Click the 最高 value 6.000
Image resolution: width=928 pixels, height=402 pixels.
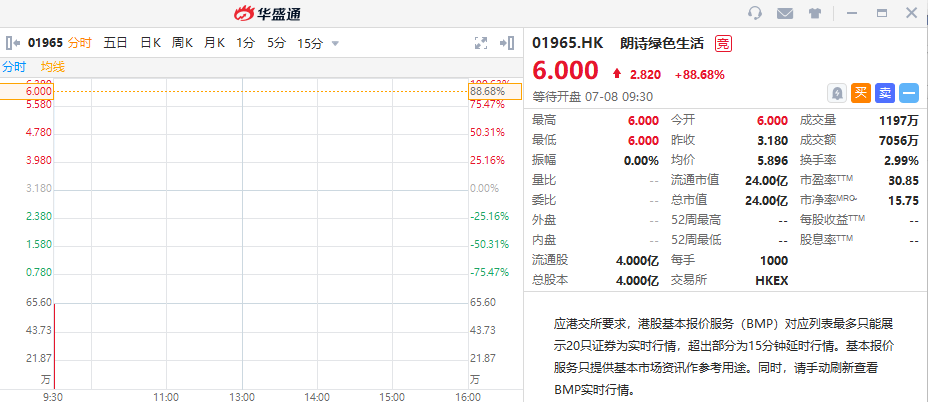coord(643,121)
